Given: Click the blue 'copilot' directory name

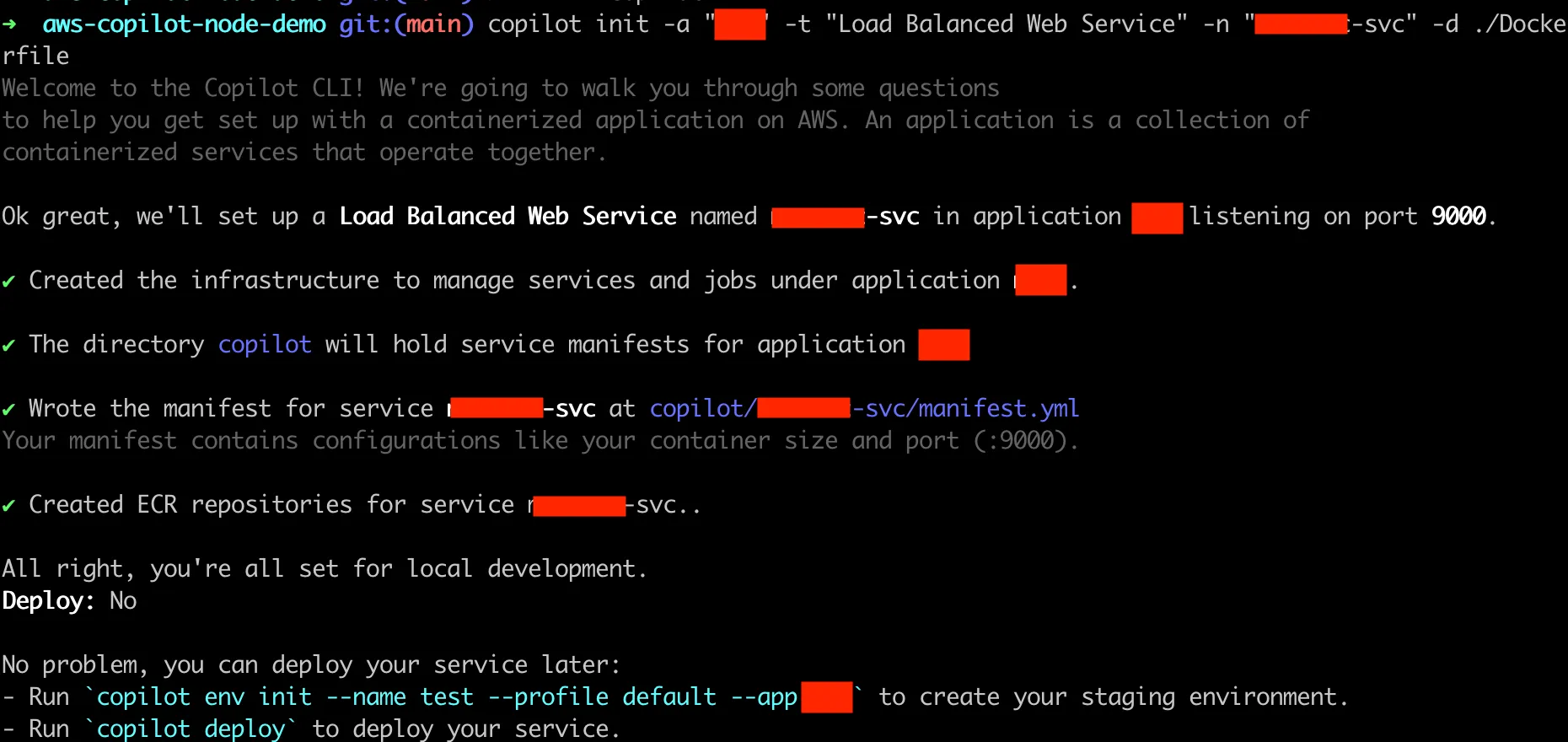Looking at the screenshot, I should point(265,345).
